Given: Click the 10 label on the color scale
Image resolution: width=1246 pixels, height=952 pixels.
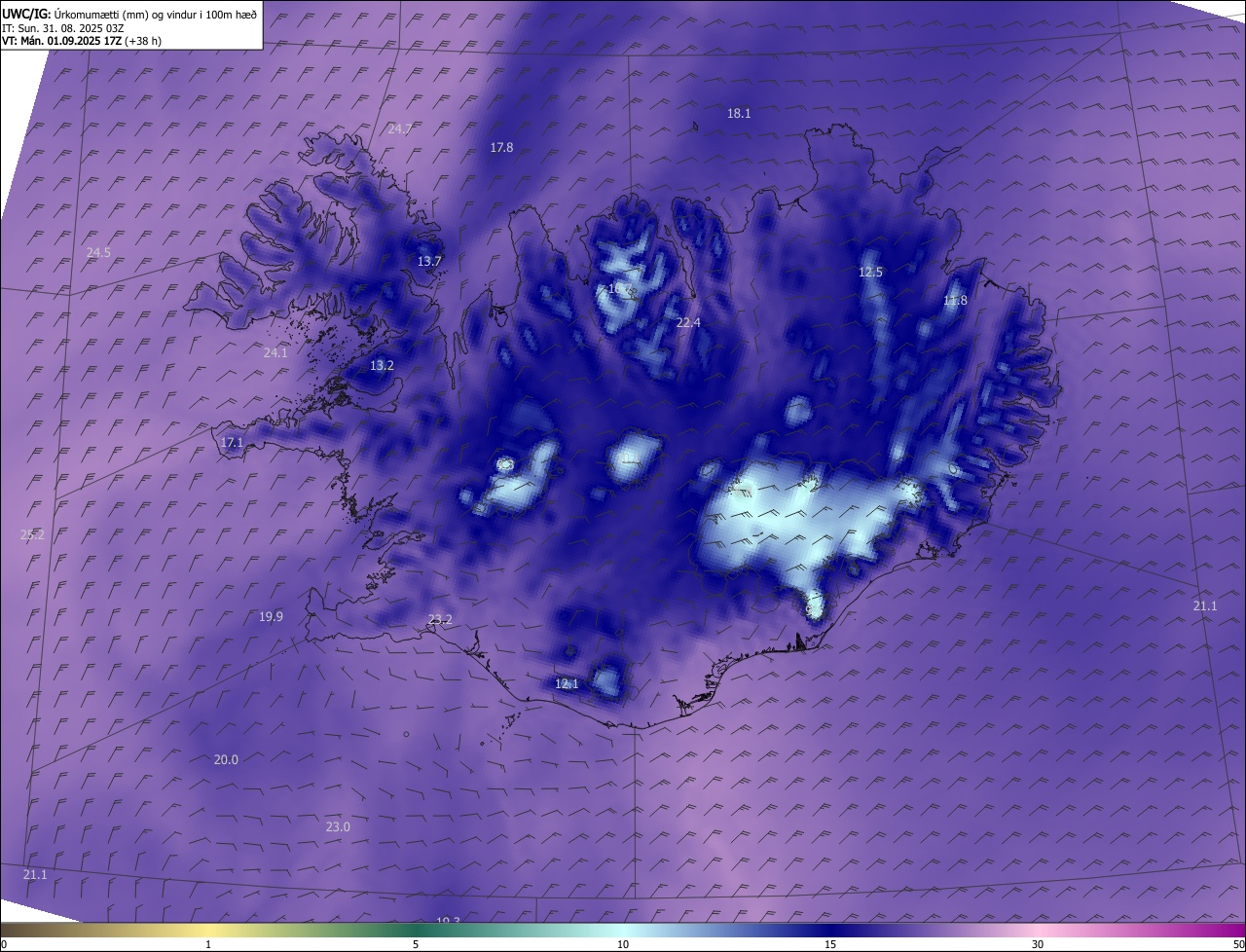Looking at the screenshot, I should coord(623,944).
